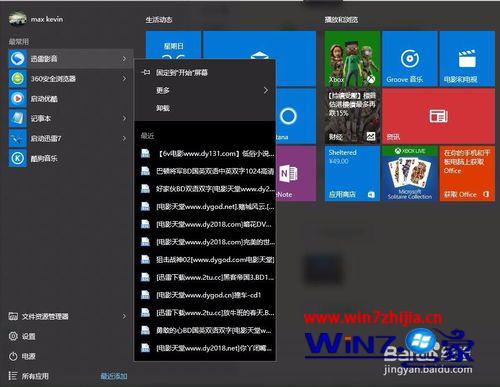
Task: Select 固定到"开始"屏幕 menu option
Action: coord(205,72)
